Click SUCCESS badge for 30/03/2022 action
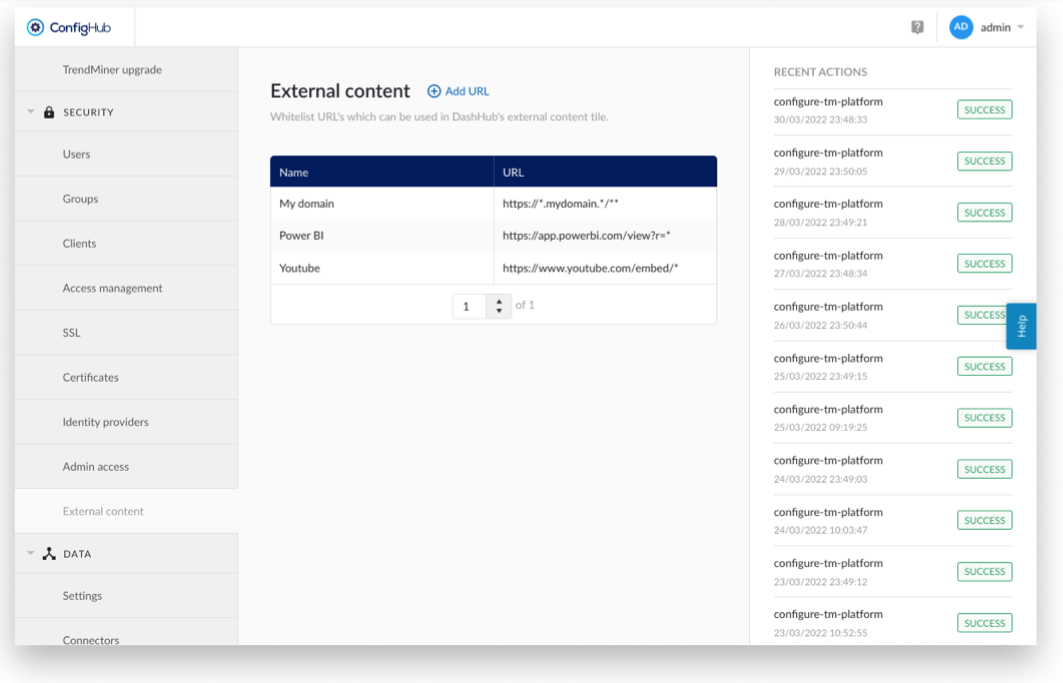The image size is (1063, 683). pyautogui.click(x=984, y=110)
